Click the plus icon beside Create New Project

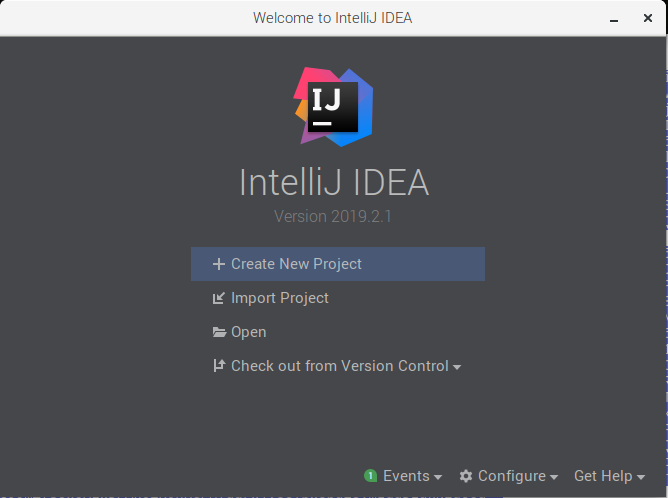point(219,264)
